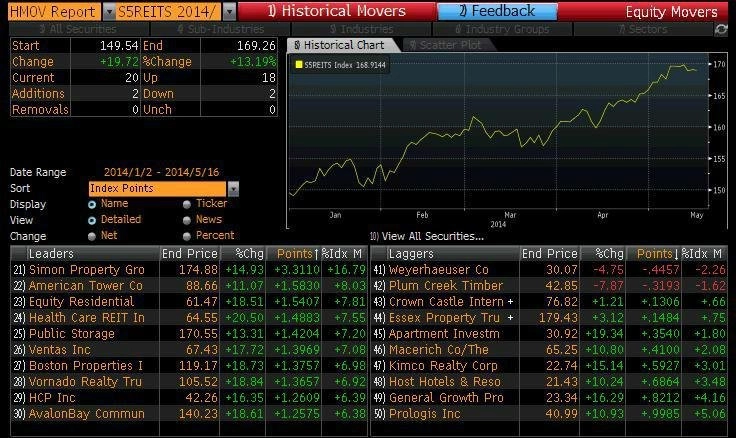
Task: Expand Crown Castle Intern plus marker
Action: [510, 302]
